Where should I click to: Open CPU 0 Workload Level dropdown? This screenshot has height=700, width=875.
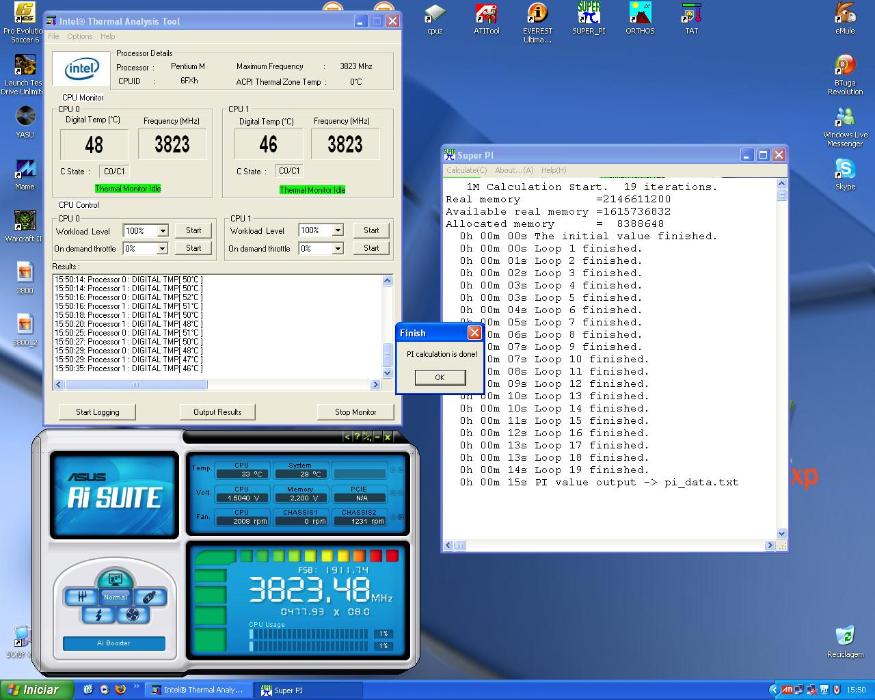(163, 231)
